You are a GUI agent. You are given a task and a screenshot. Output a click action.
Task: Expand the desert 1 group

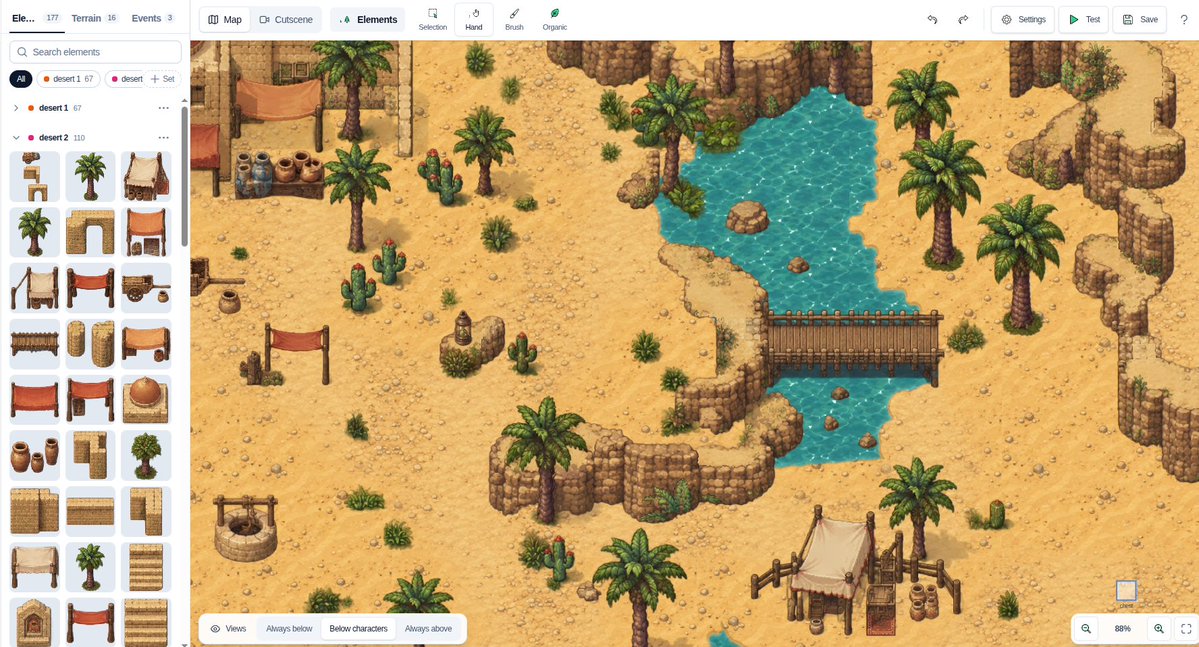click(x=16, y=108)
